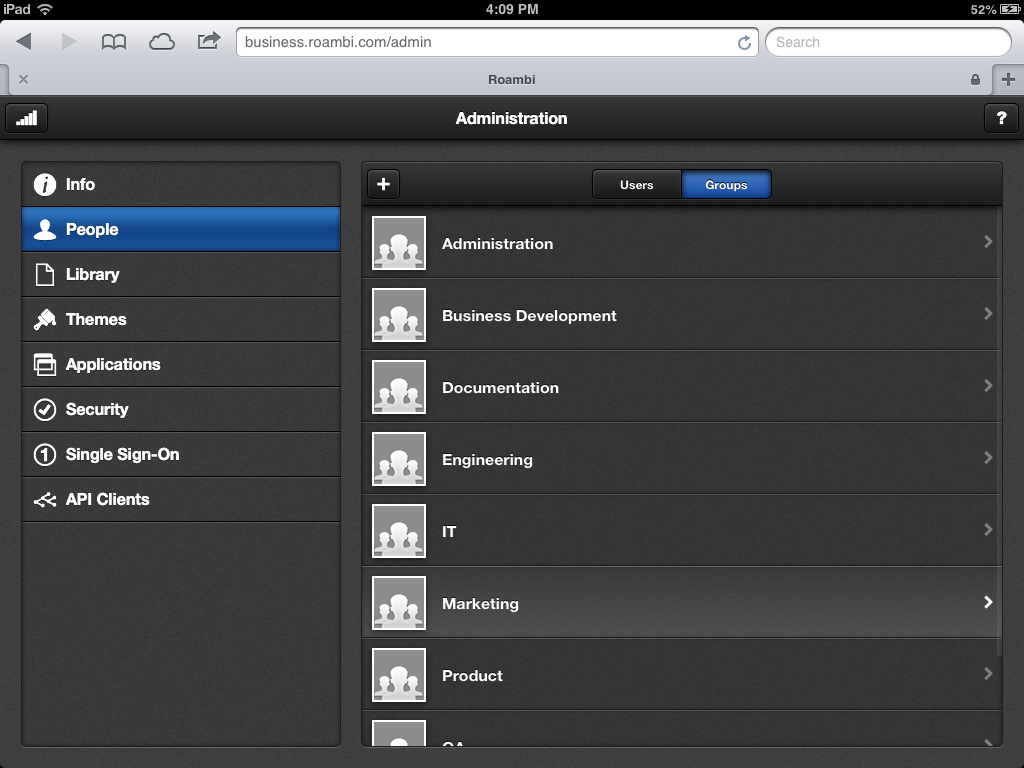Select the Groups segment
The image size is (1024, 768).
point(726,185)
